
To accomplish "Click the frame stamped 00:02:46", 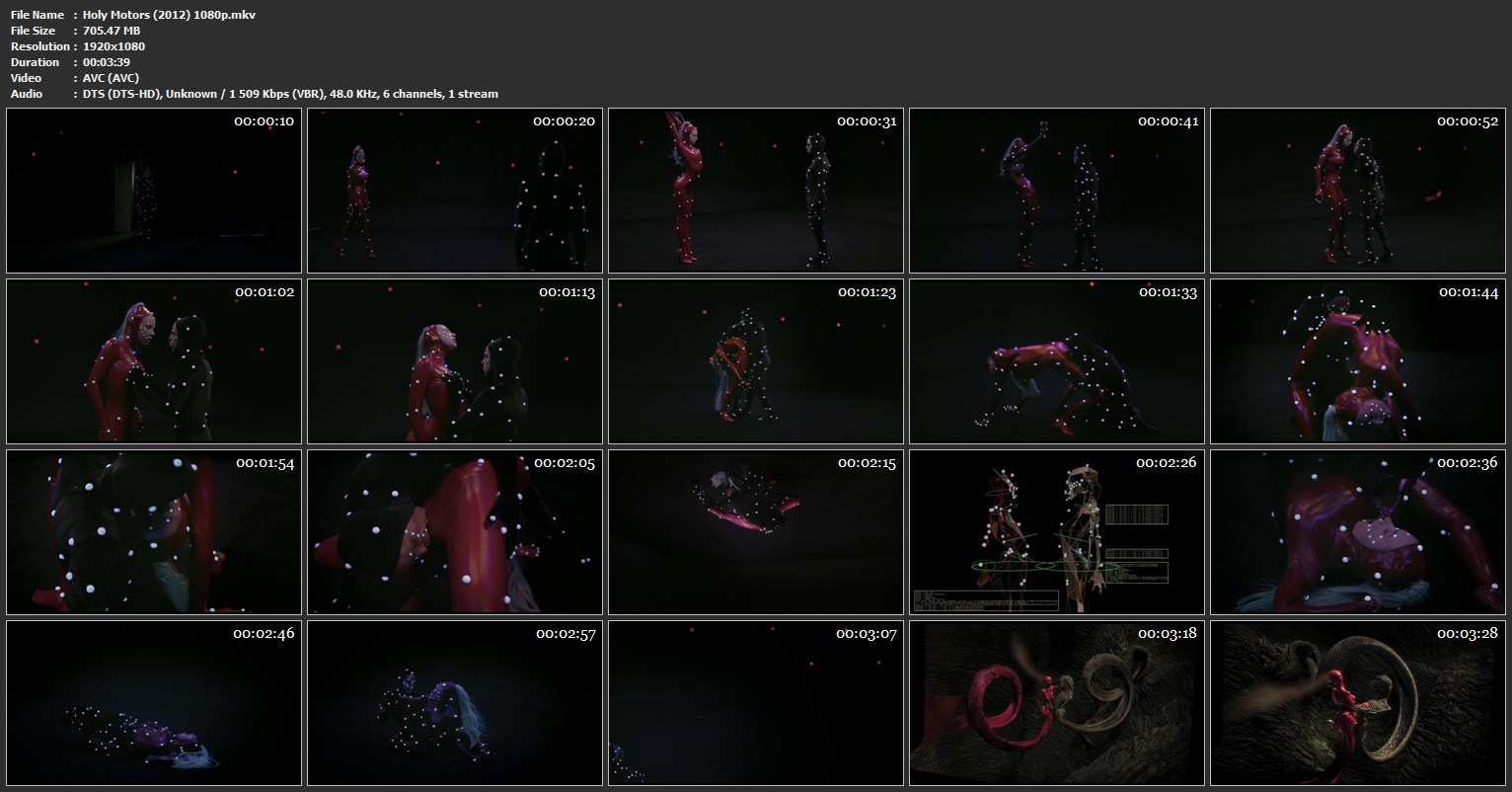I will tap(154, 703).
